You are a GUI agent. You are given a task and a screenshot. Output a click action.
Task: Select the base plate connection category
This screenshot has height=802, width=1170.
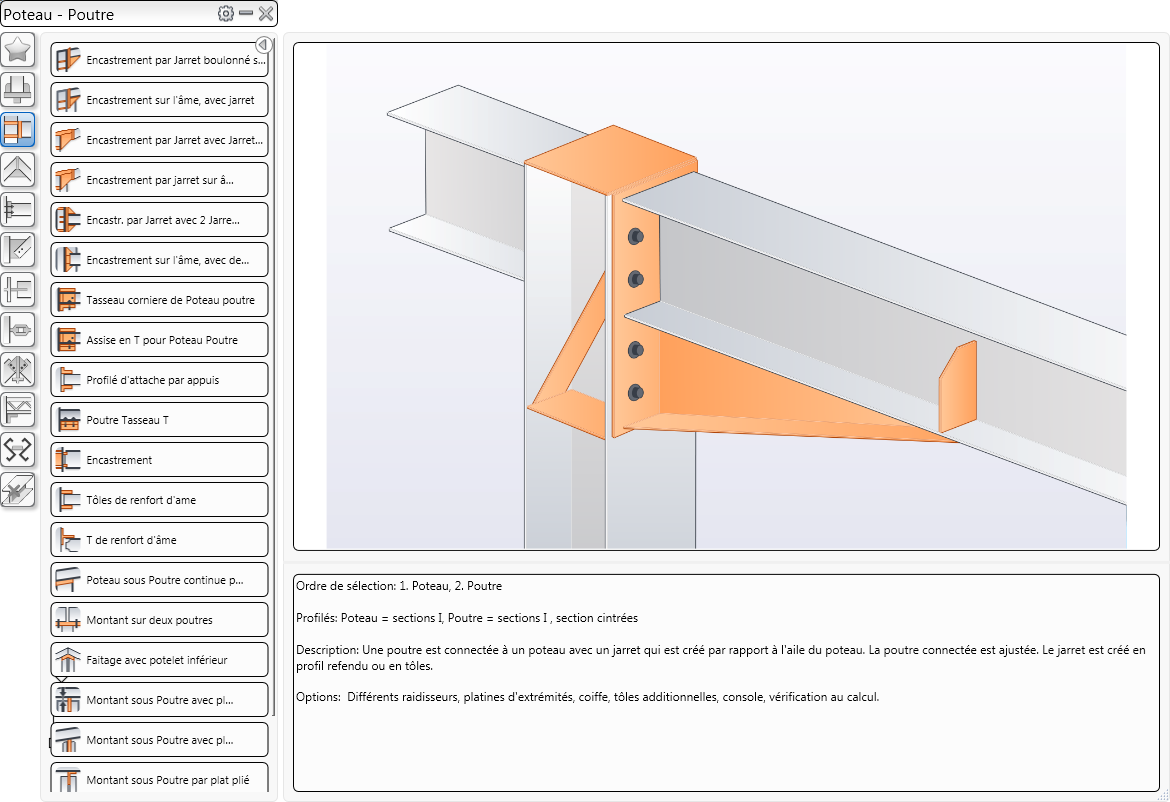(18, 90)
